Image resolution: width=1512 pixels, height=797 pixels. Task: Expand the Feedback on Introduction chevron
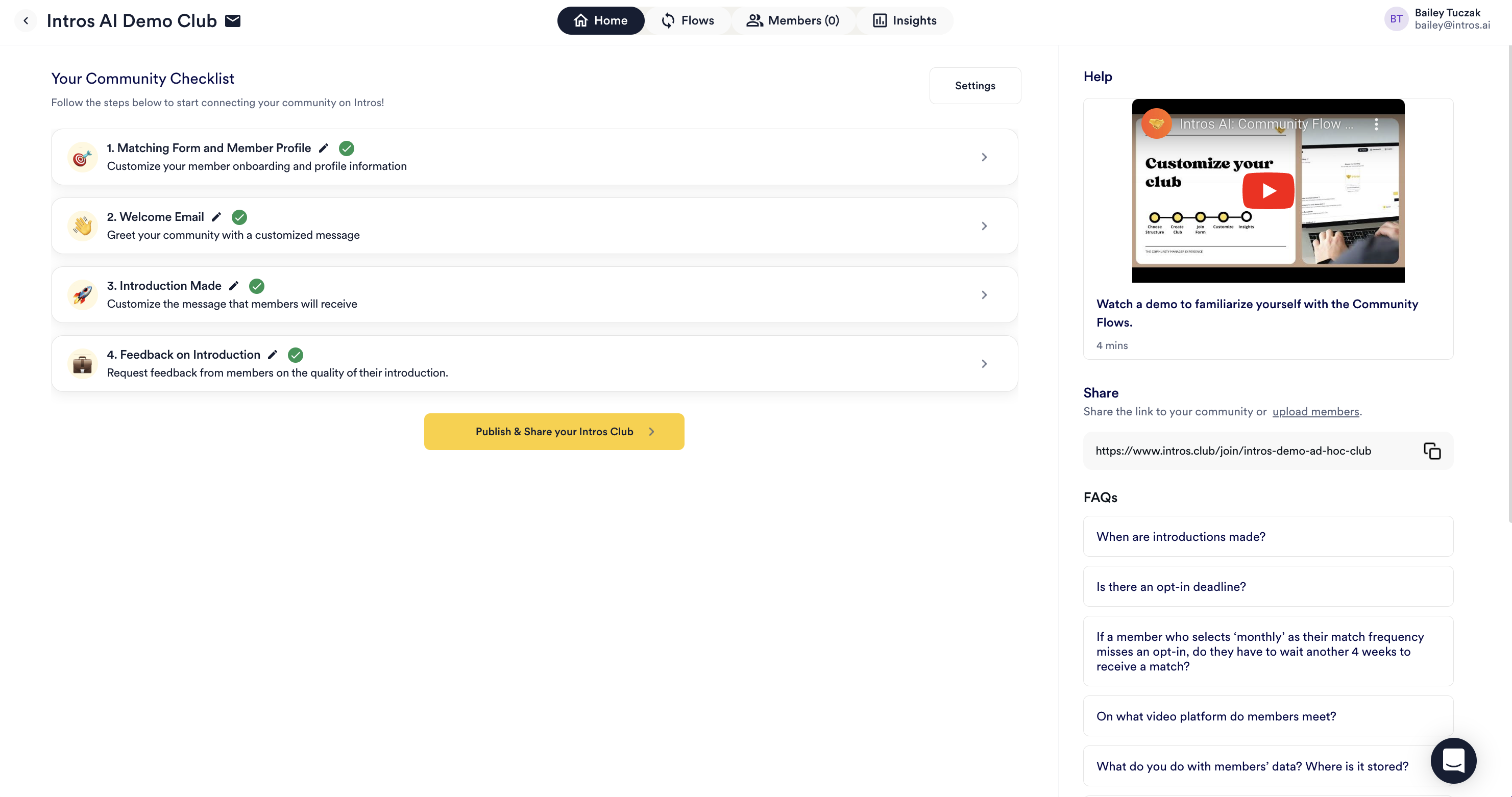coord(984,364)
